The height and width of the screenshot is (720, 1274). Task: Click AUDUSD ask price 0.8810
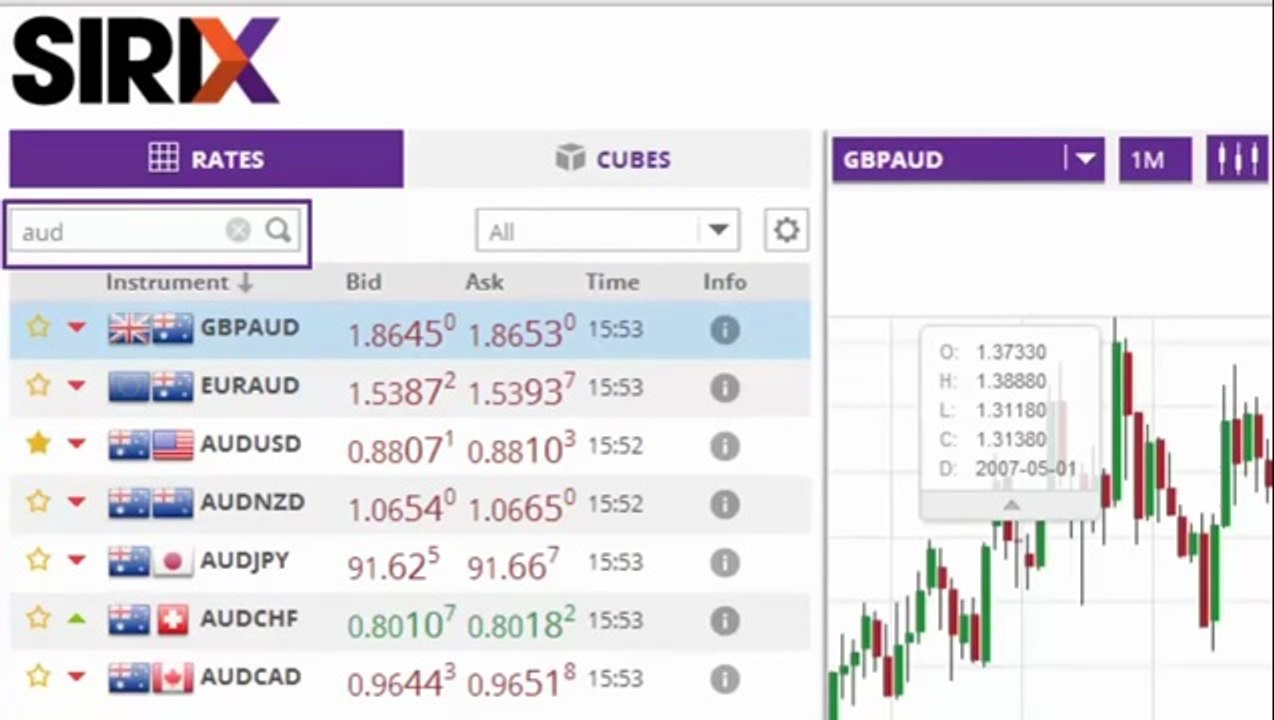coord(521,449)
